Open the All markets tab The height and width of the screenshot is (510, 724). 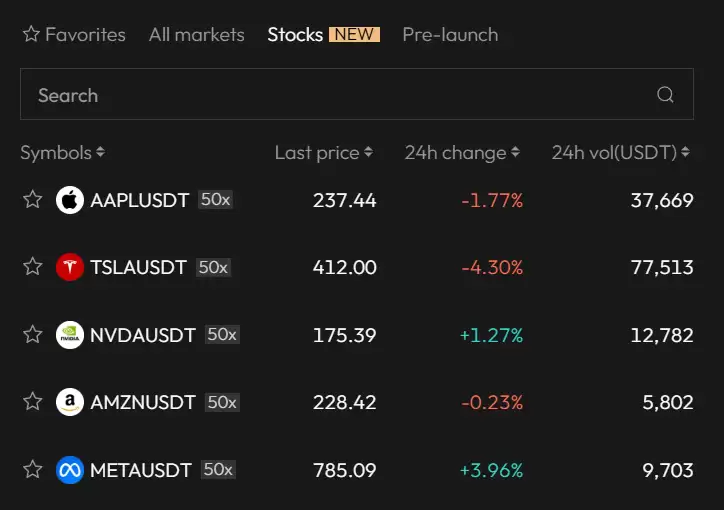197,35
